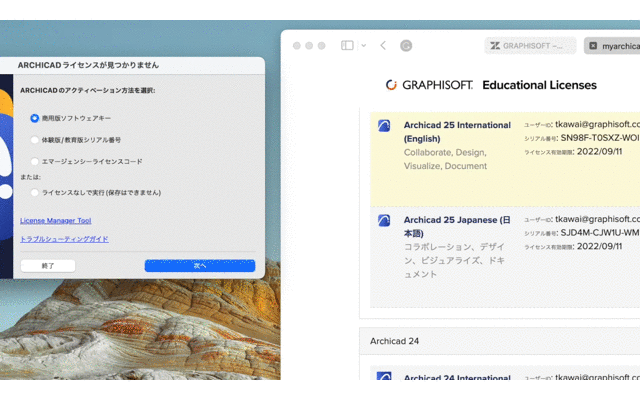Open the トラブルシューティングガイド link
Viewport: 640px width, 400px height.
[x=64, y=239]
